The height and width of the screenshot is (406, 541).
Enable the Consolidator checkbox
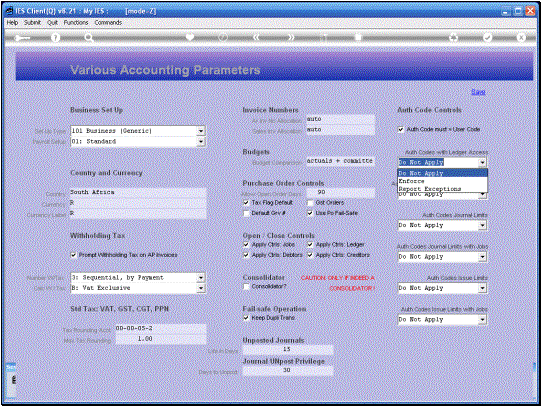pos(246,287)
